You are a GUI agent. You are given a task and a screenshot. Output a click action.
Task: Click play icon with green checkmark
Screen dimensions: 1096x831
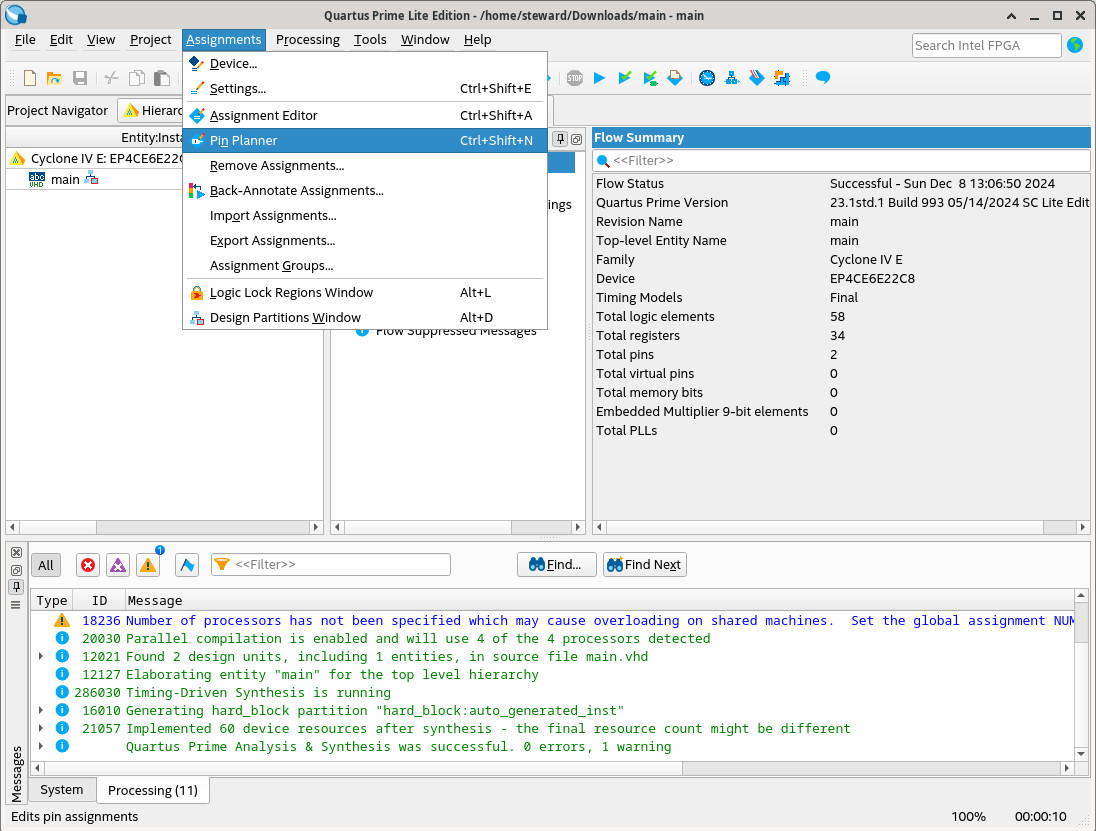click(x=625, y=78)
